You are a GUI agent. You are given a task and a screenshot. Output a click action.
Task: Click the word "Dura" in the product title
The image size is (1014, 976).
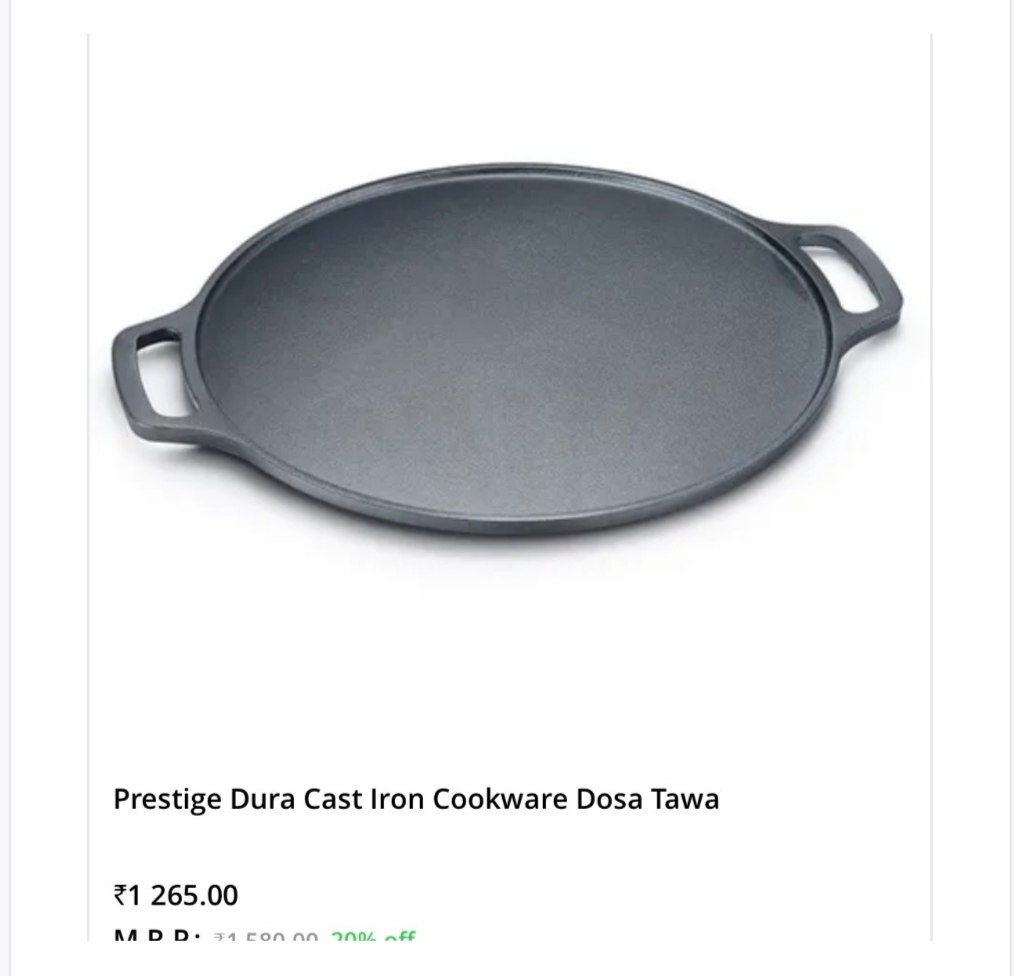click(x=262, y=799)
